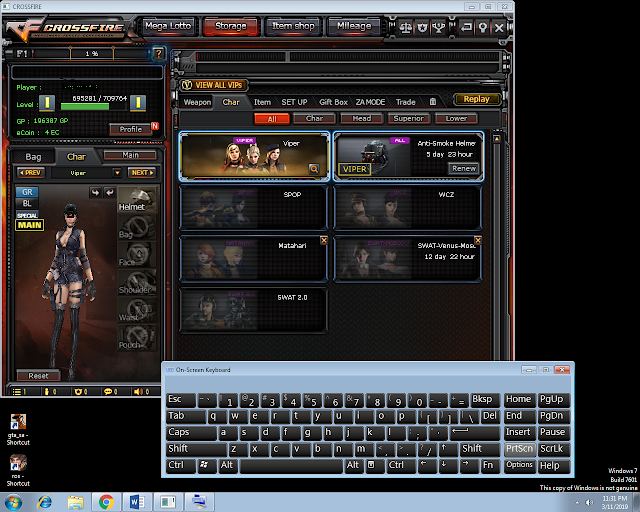The height and width of the screenshot is (512, 640).
Task: Filter characters by Superior
Action: pyautogui.click(x=408, y=118)
